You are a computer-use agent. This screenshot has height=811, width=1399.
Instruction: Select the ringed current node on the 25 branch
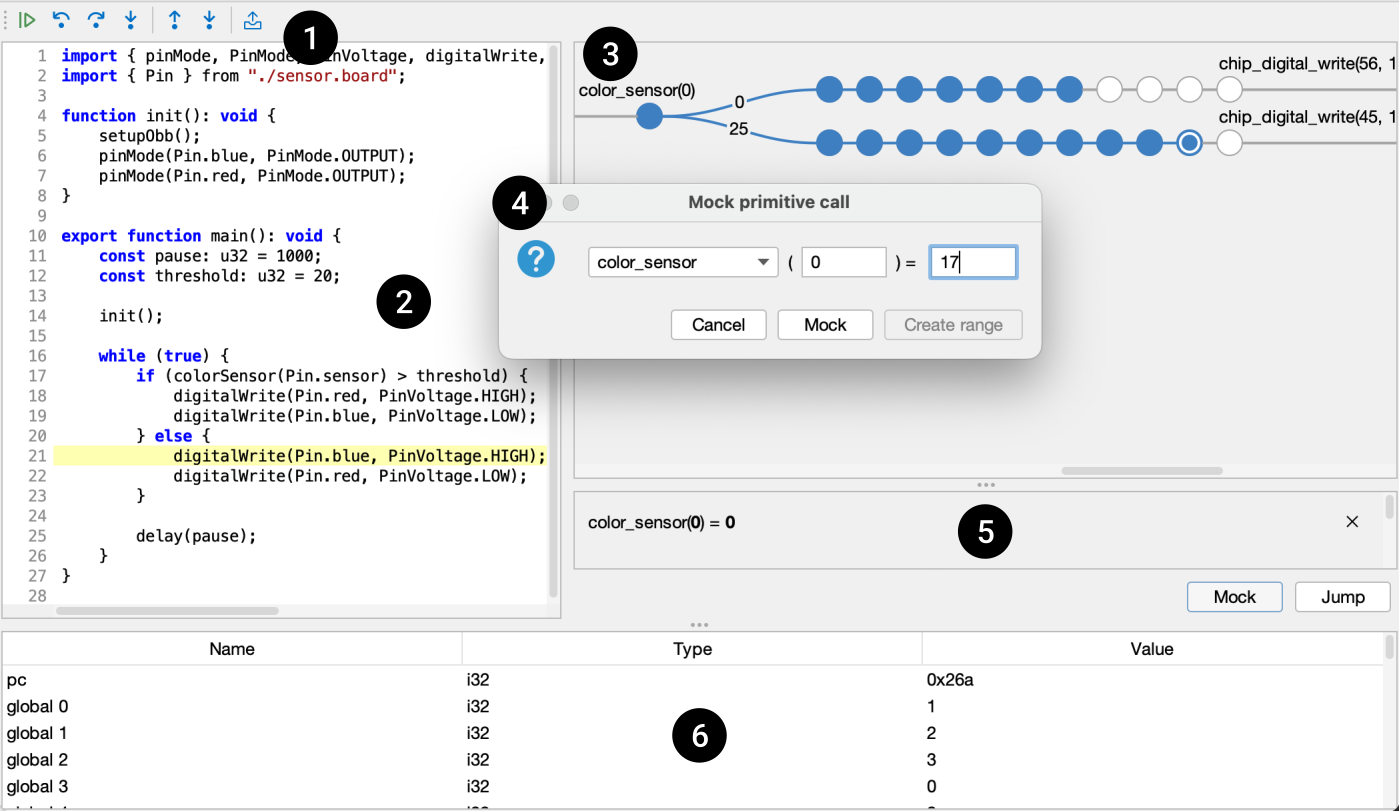(1189, 143)
